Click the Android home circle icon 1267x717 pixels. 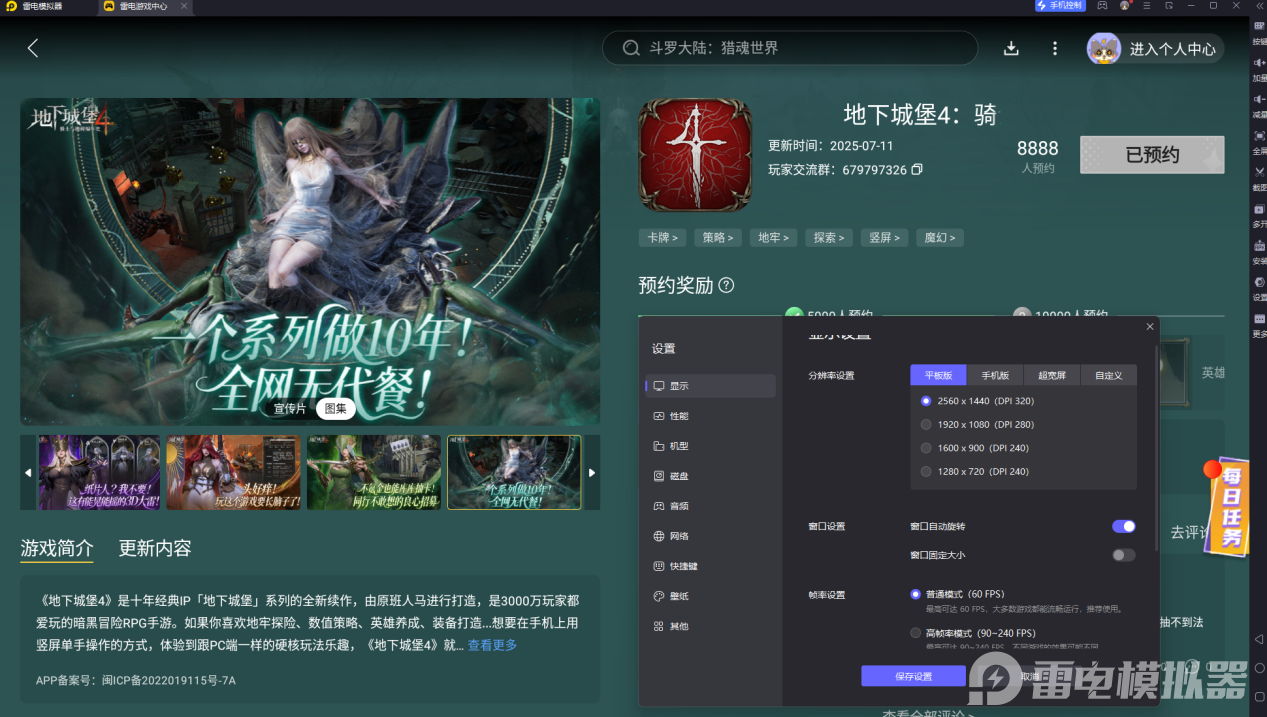click(1259, 667)
